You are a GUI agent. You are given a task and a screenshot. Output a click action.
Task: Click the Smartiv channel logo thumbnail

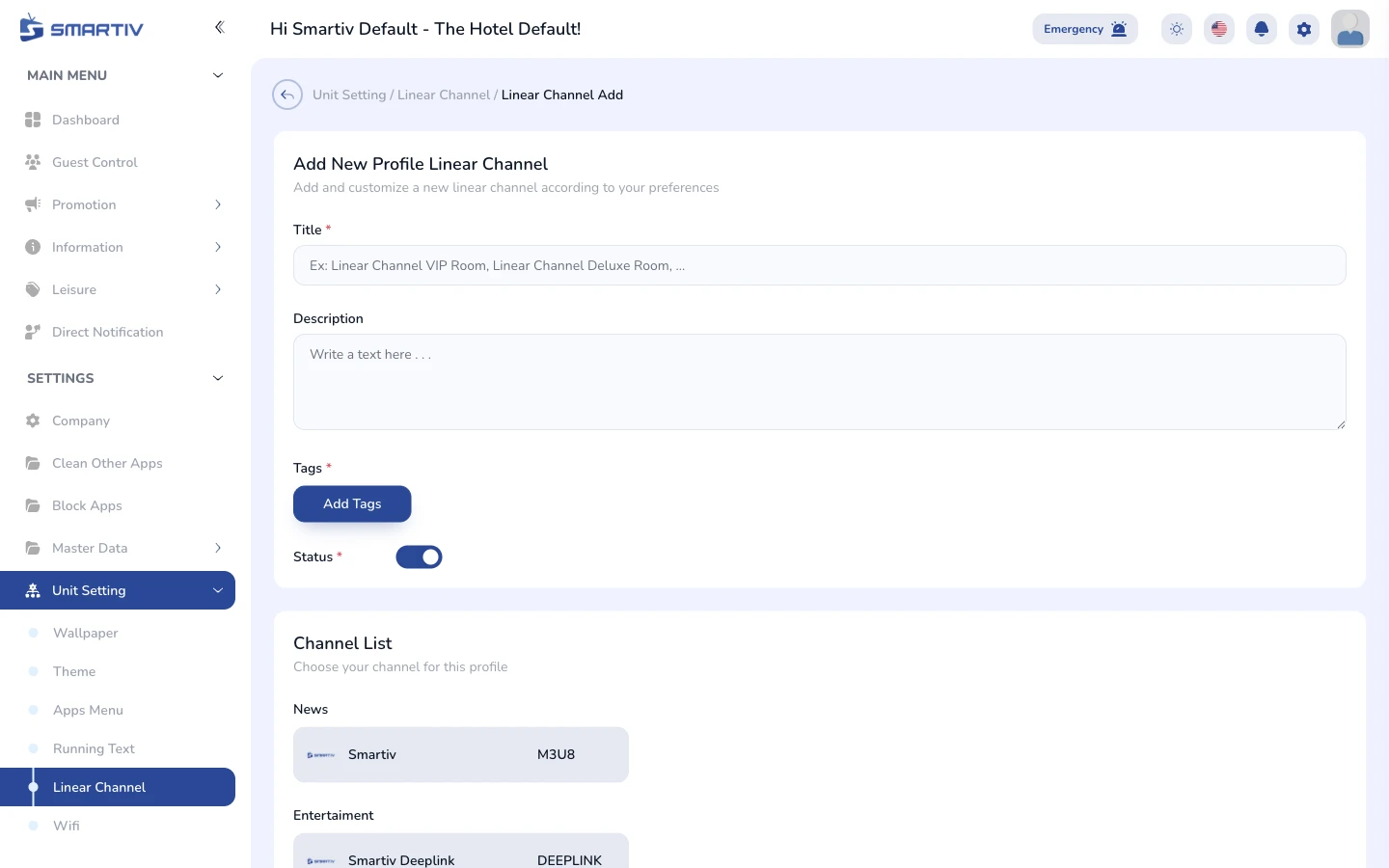321,755
